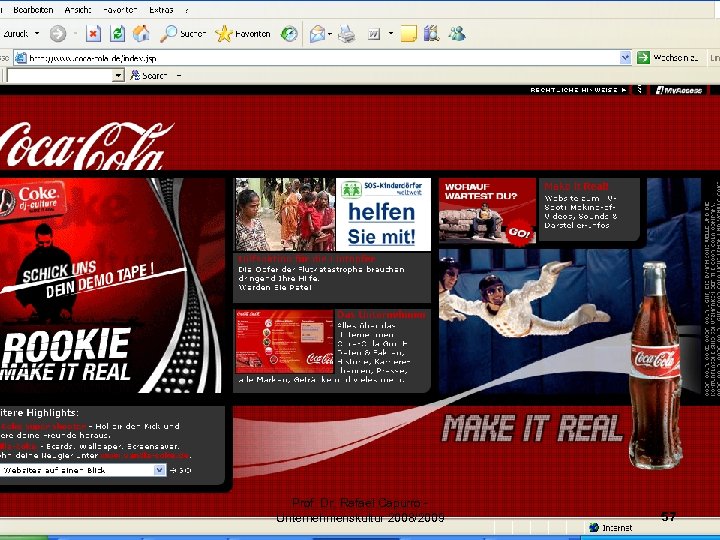720x540 pixels.
Task: Open the History clock icon
Action: pos(289,34)
